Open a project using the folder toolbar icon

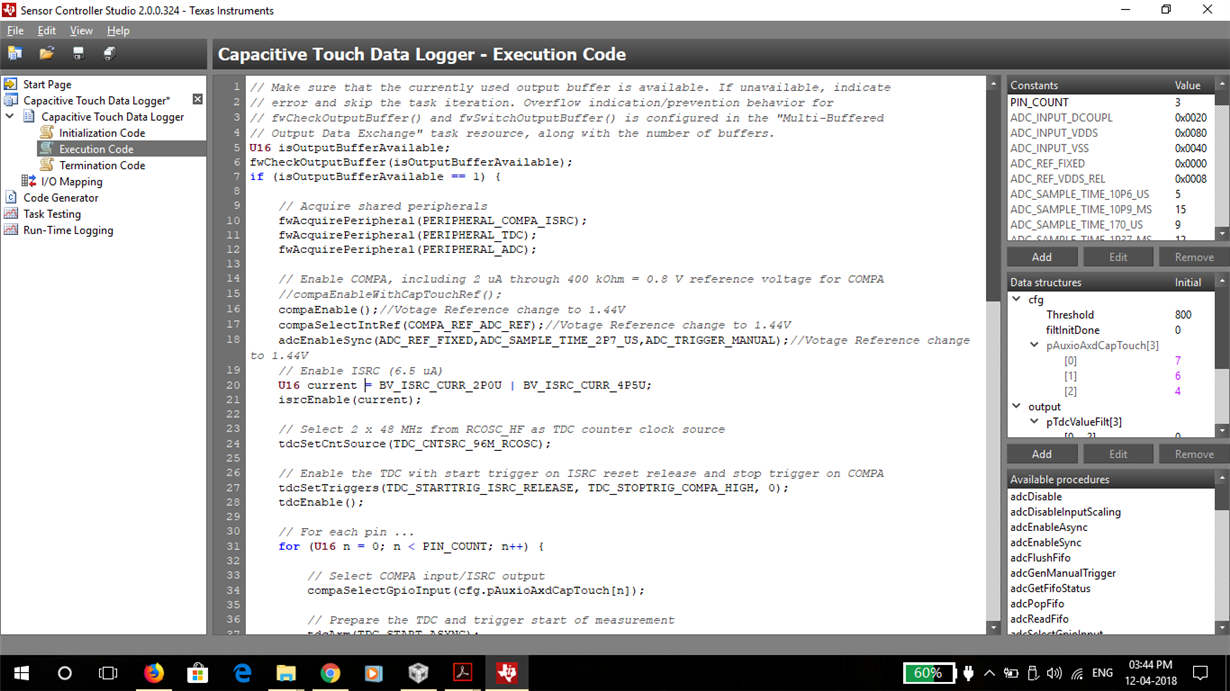45,52
